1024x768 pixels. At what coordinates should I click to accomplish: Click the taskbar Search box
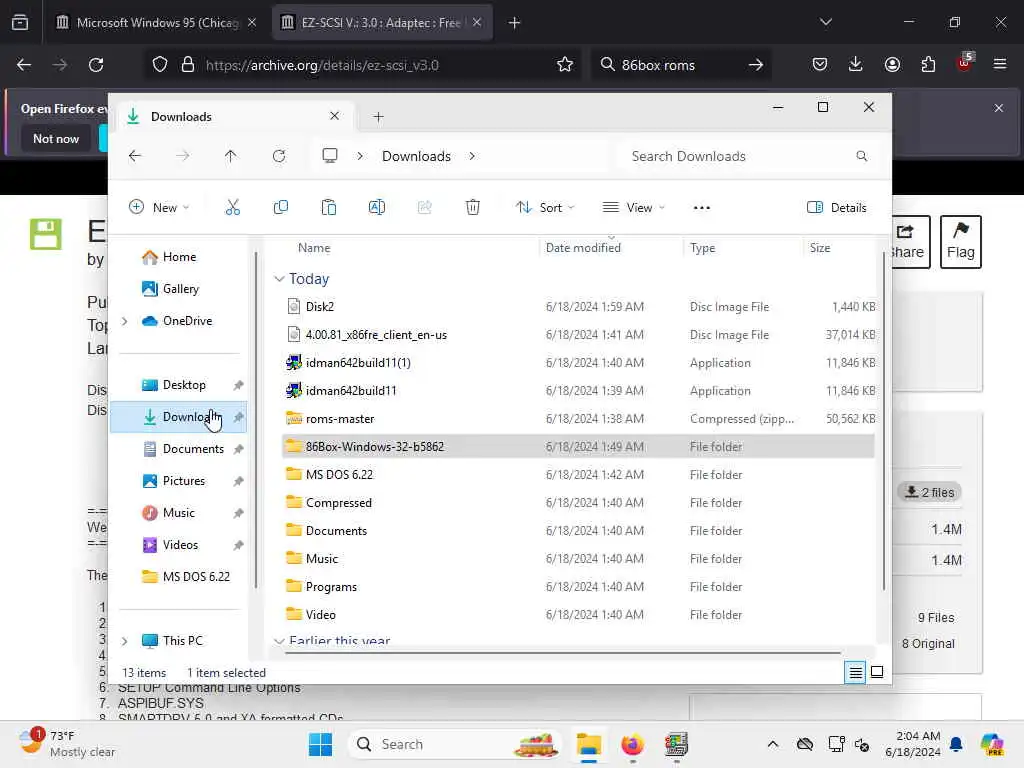click(455, 744)
